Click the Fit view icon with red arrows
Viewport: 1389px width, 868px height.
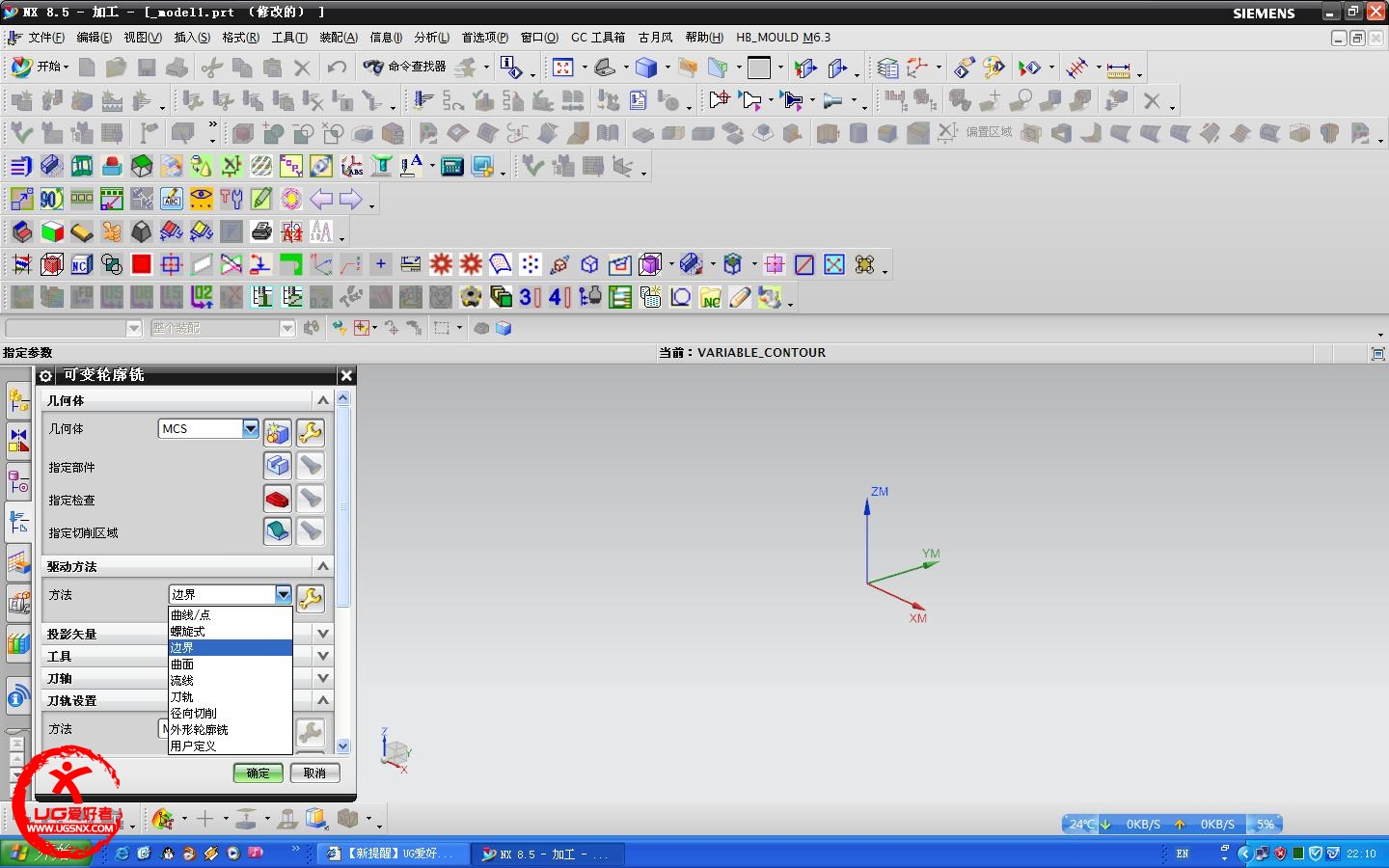(563, 68)
